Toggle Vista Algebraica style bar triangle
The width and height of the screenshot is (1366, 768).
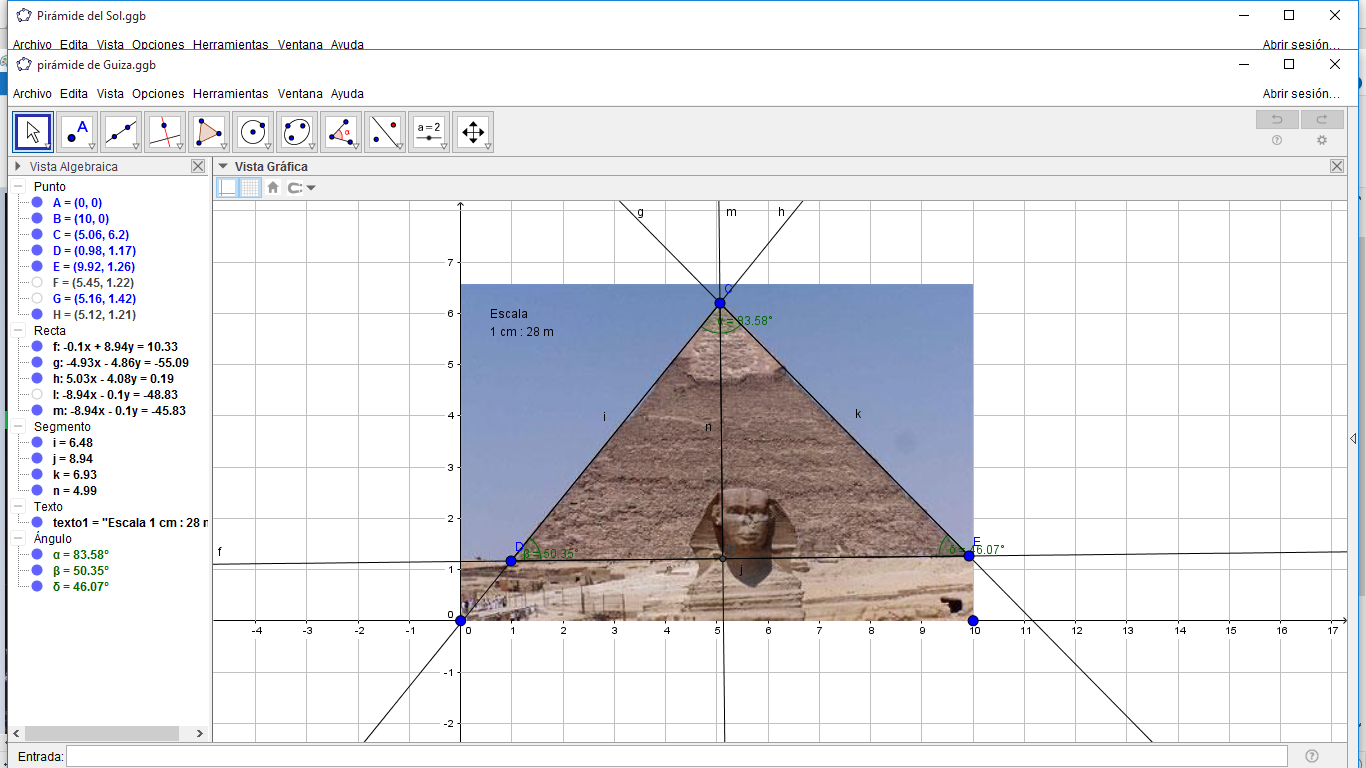tap(18, 167)
